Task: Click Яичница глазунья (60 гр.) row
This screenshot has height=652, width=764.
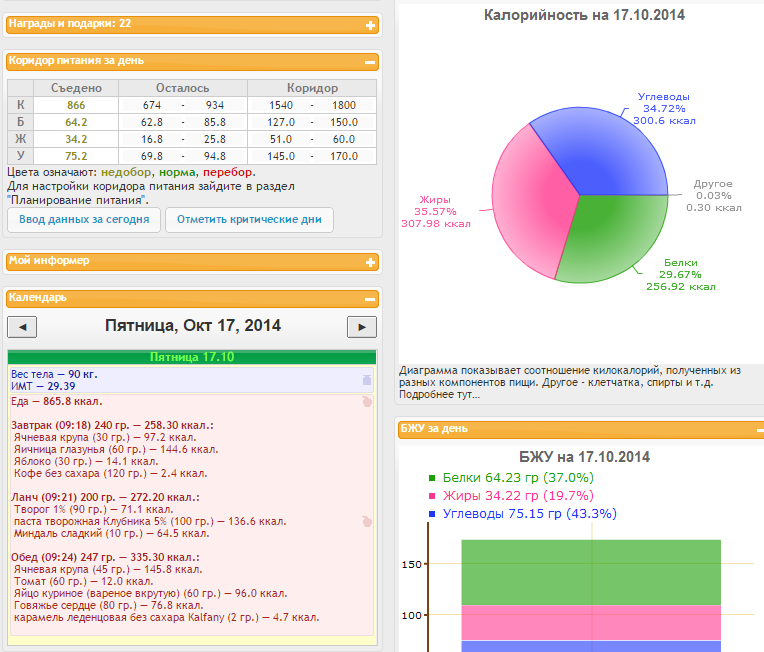Action: (x=116, y=449)
